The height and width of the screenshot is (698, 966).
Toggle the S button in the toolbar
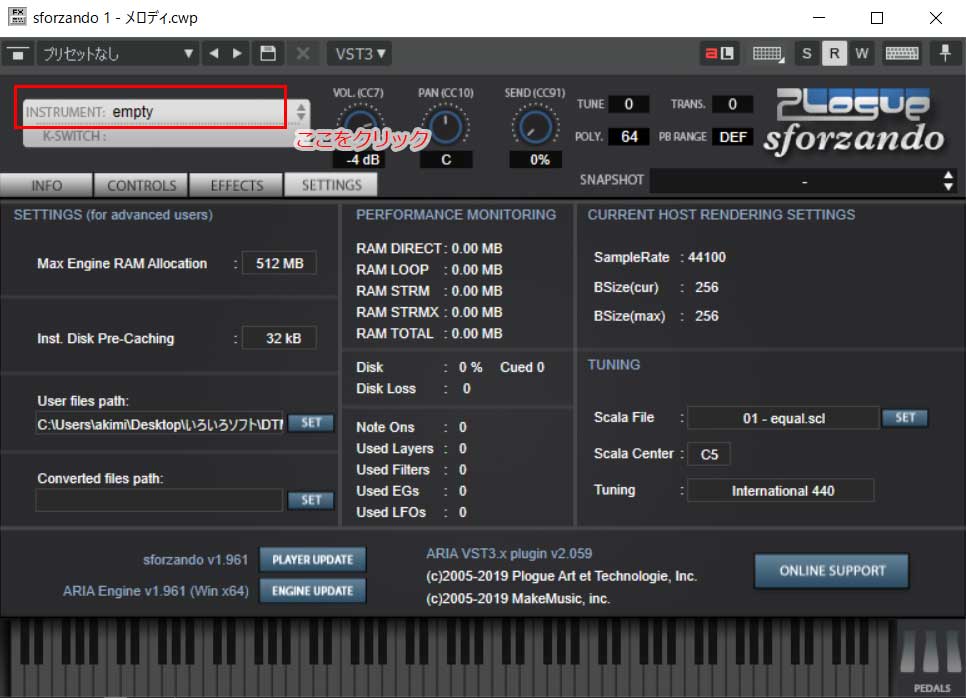(x=807, y=53)
